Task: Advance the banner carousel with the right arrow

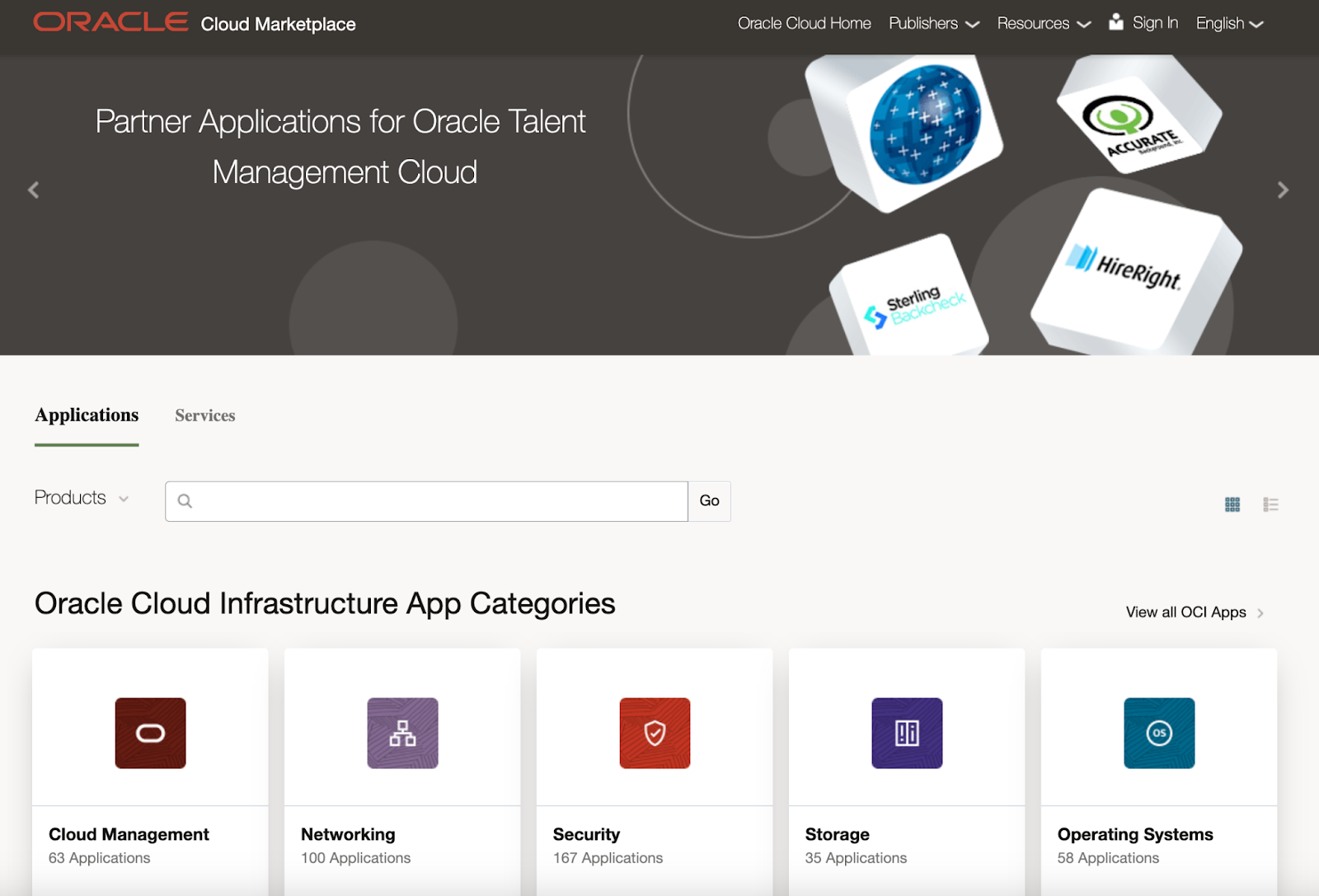Action: (1283, 190)
